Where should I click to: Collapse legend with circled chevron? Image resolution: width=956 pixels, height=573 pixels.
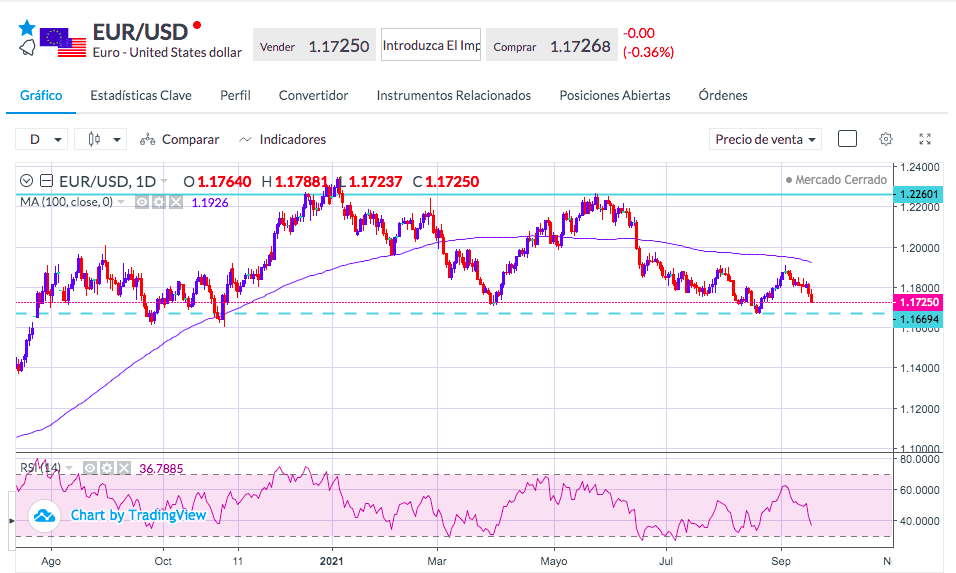click(x=26, y=180)
